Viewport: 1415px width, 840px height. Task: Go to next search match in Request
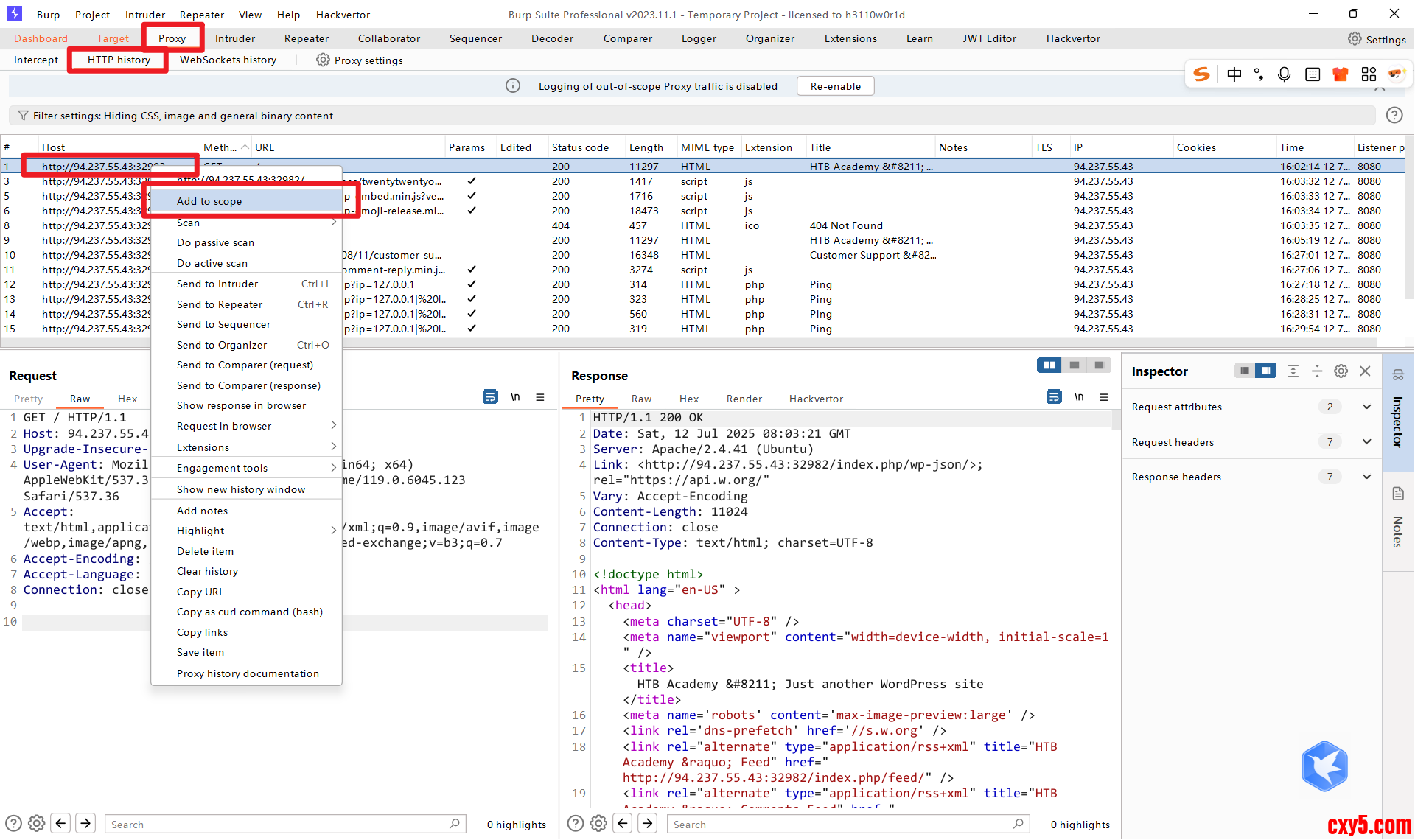85,824
